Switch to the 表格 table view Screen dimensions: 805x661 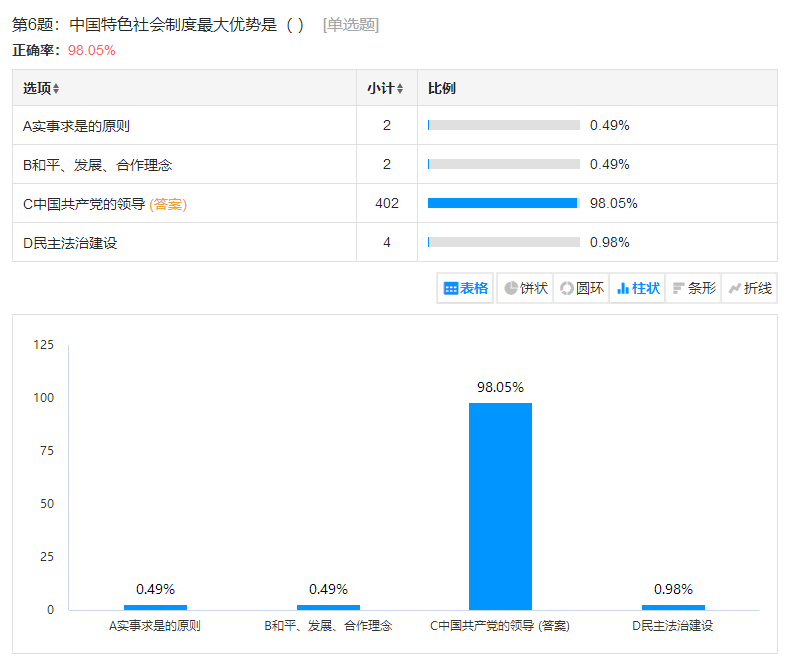click(x=466, y=288)
